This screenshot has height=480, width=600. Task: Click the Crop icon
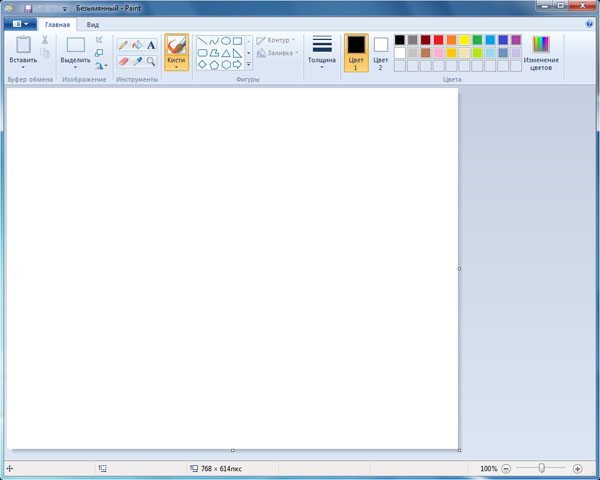[99, 40]
